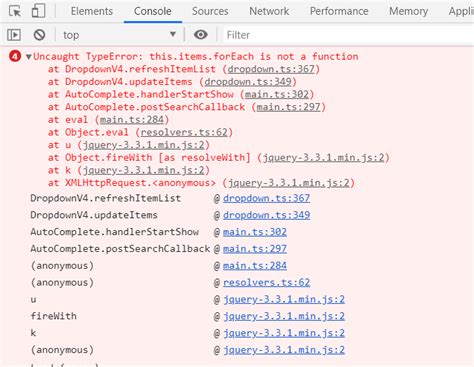
Task: Toggle the device toolbar icon
Action: click(38, 11)
